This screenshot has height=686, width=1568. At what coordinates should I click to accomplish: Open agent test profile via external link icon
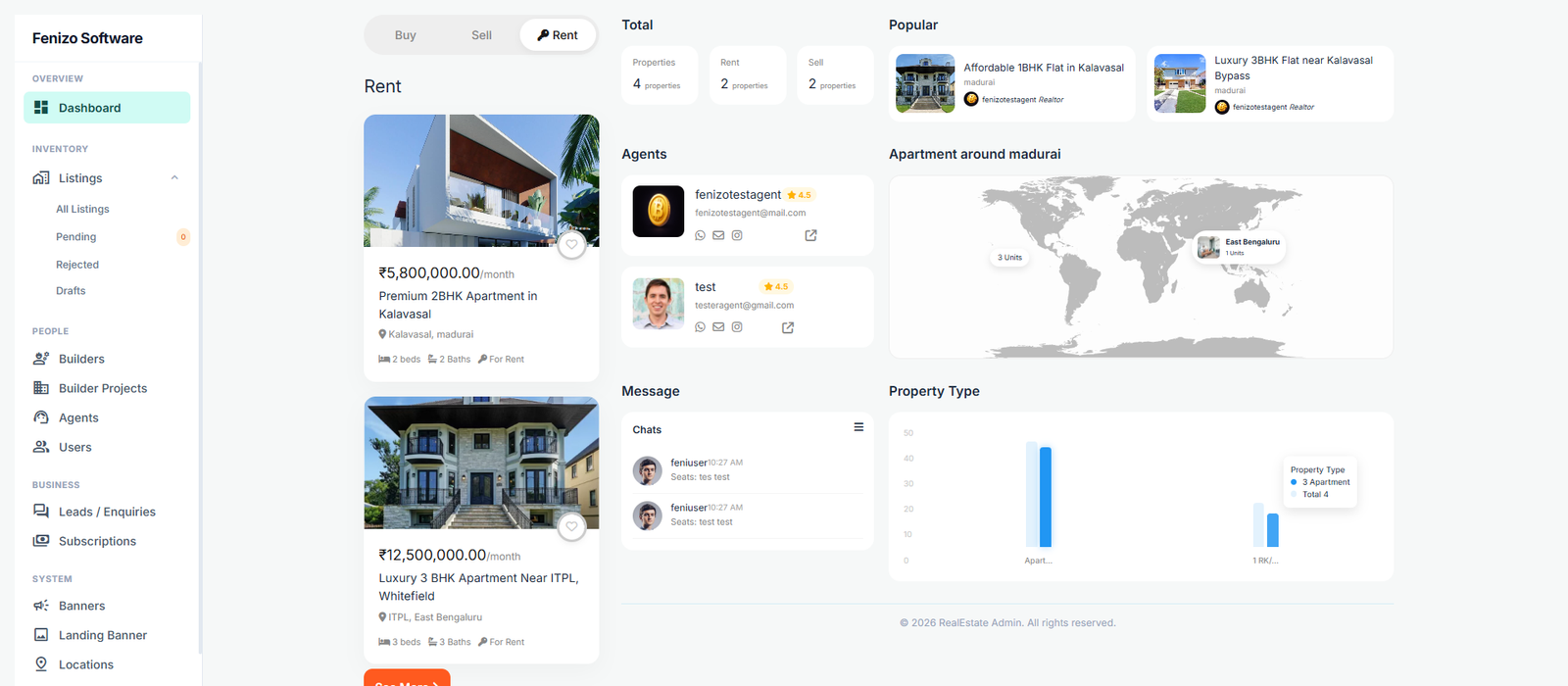coord(788,327)
